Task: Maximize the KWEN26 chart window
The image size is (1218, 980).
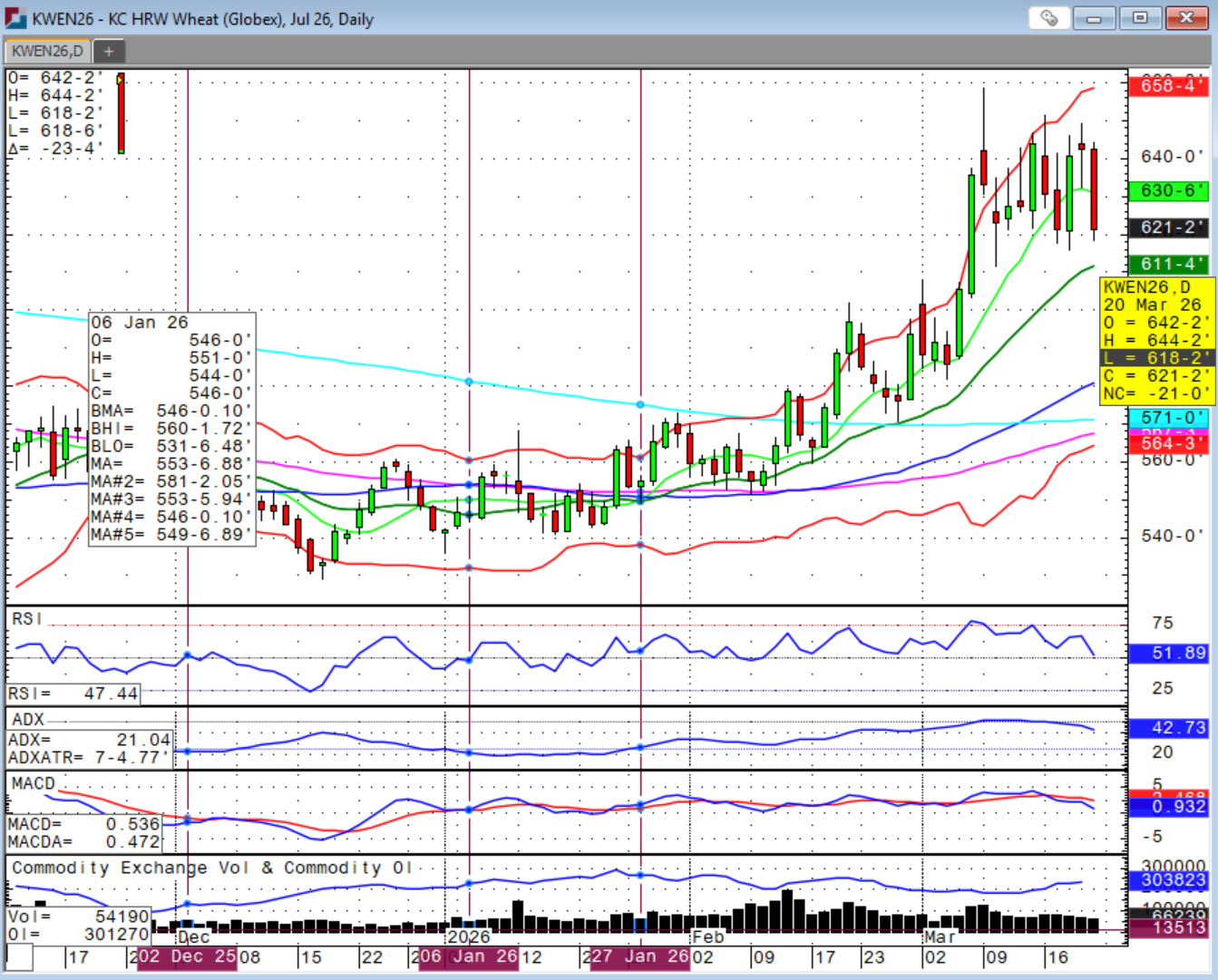Action: pos(1140,18)
